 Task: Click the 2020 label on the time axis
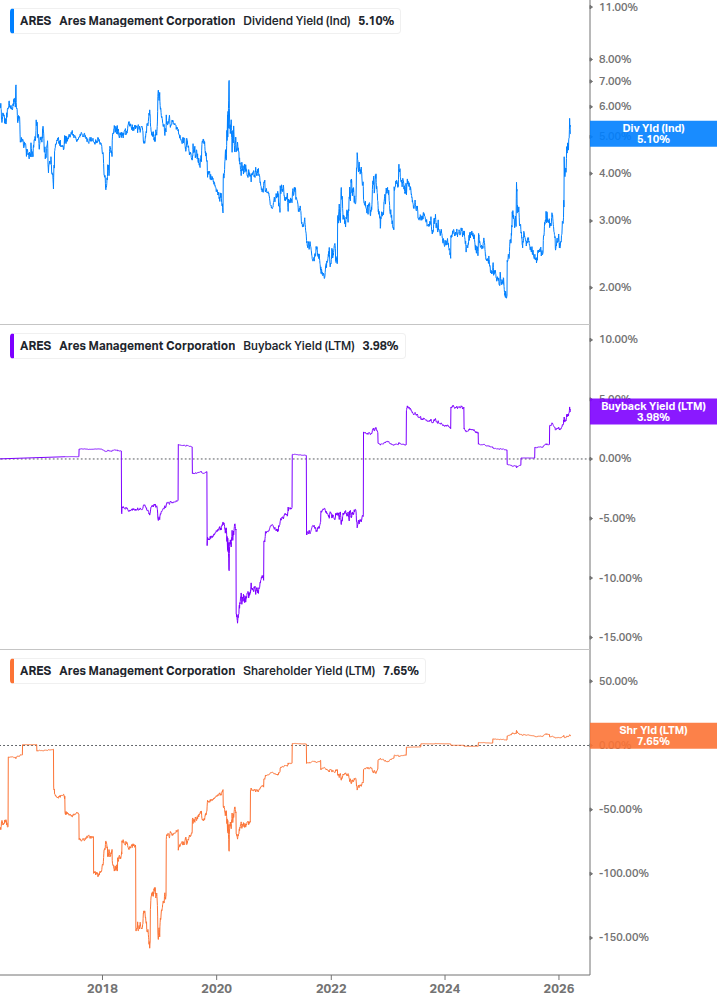217,989
